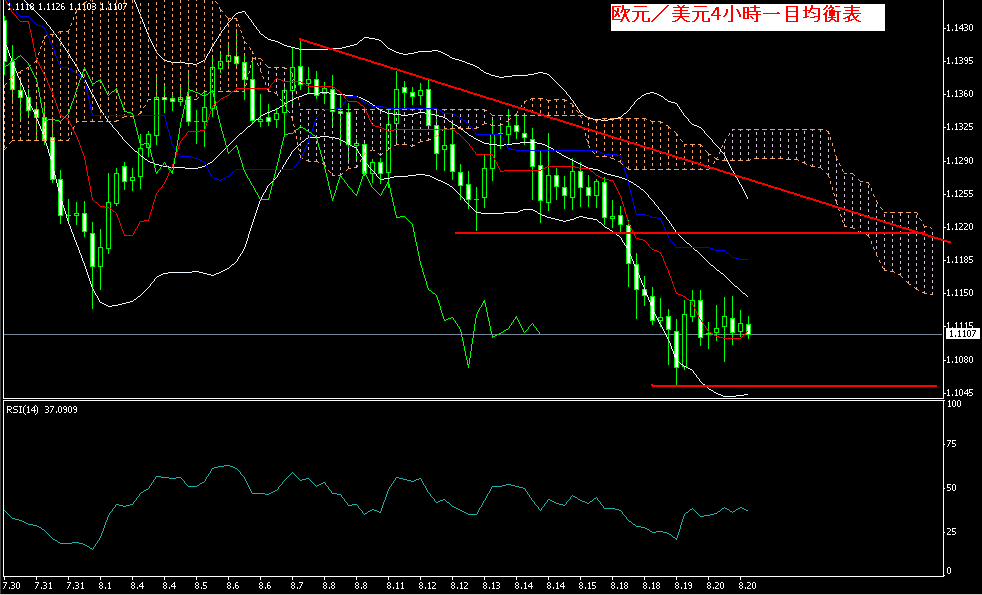Image resolution: width=982 pixels, height=595 pixels.
Task: Select the 1.1185 price axis label
Action: (961, 260)
